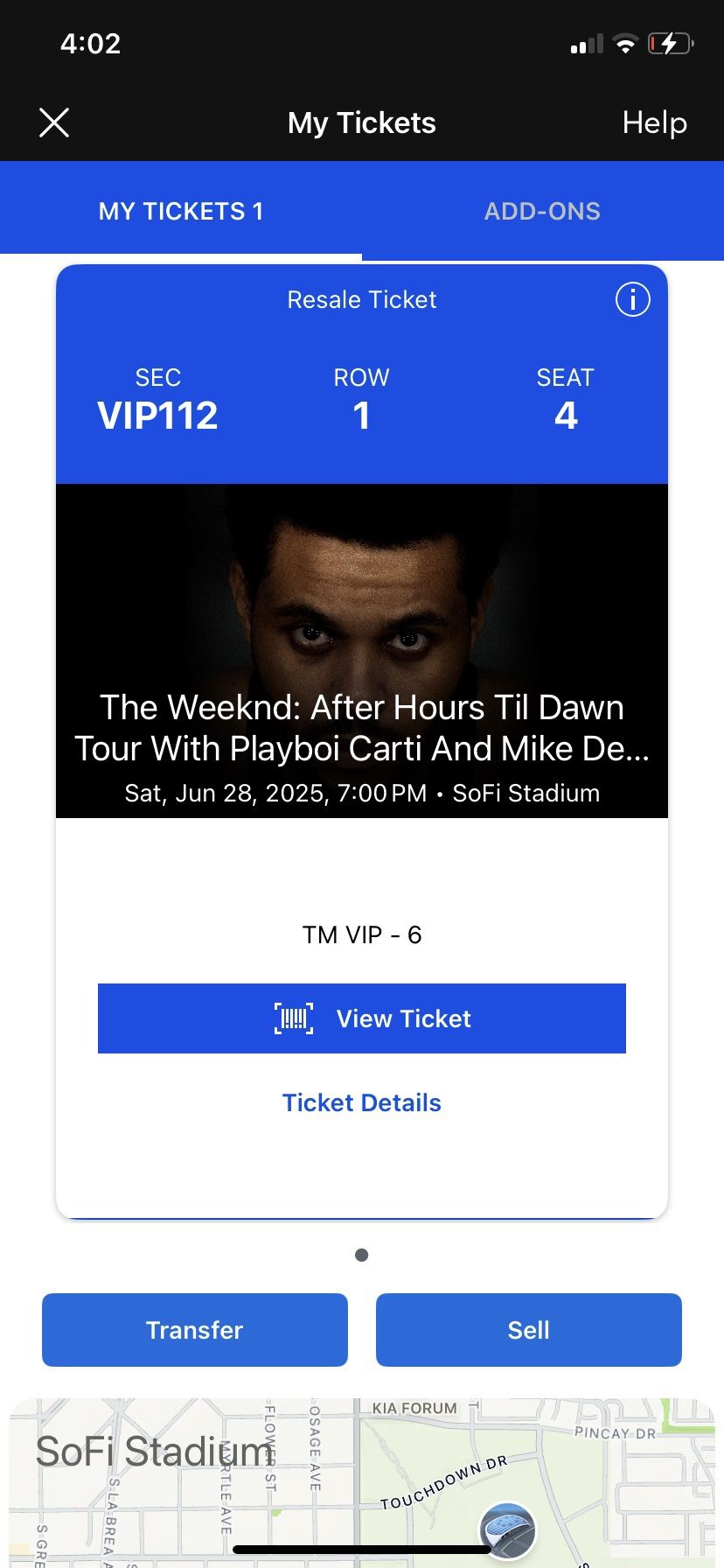Open the Help link
The image size is (724, 1568).
pos(654,123)
